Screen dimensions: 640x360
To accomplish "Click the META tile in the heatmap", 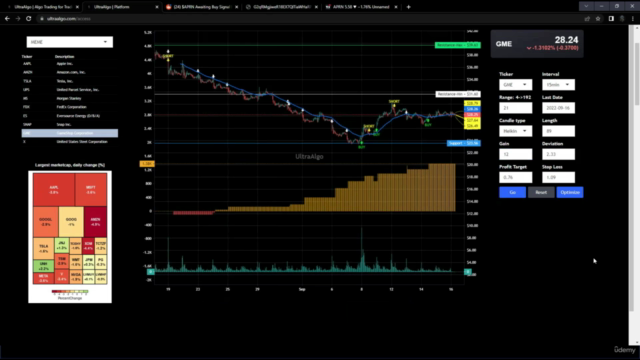I will pyautogui.click(x=43, y=278).
